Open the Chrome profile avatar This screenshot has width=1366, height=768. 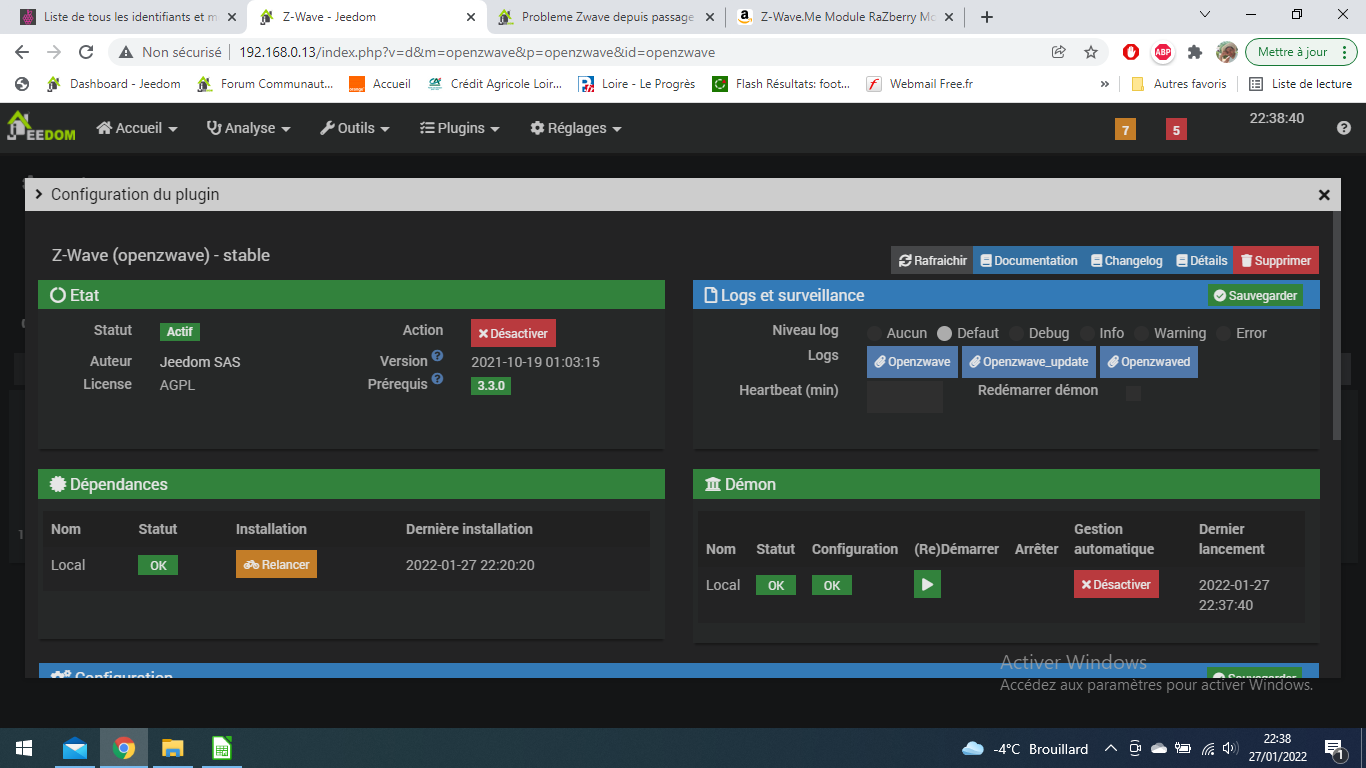pos(1227,52)
